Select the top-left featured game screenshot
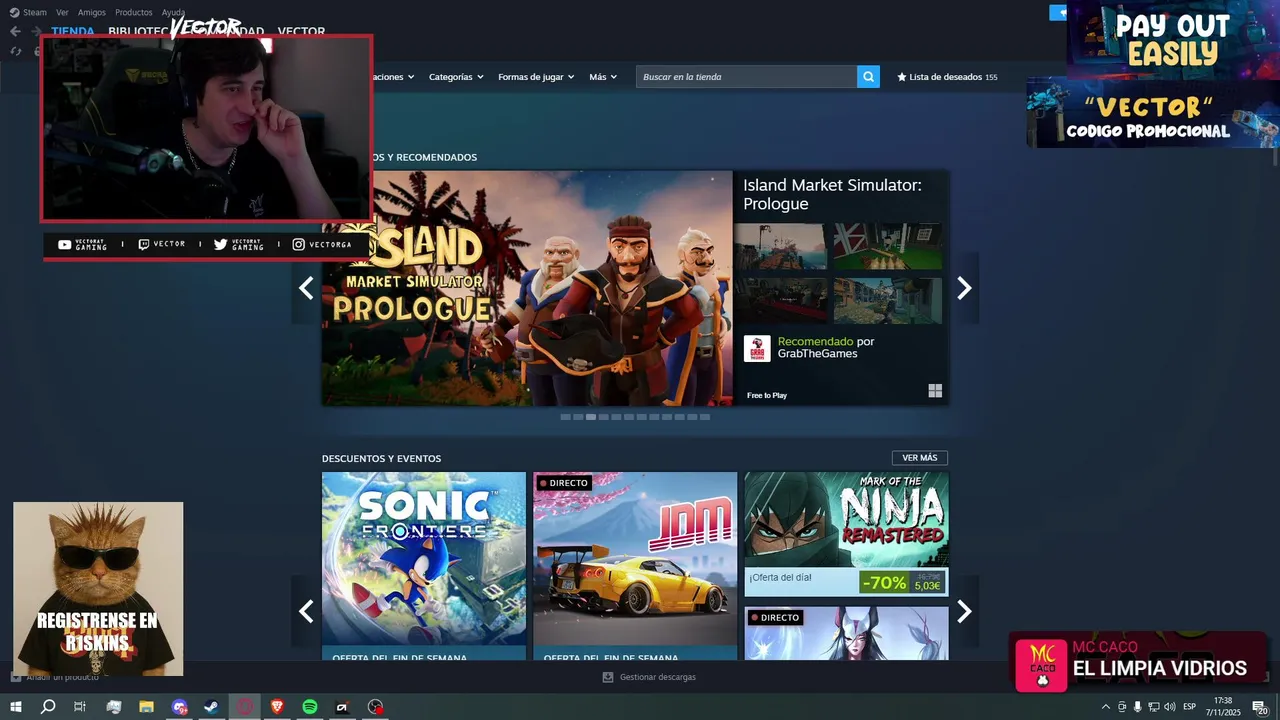 coord(781,246)
